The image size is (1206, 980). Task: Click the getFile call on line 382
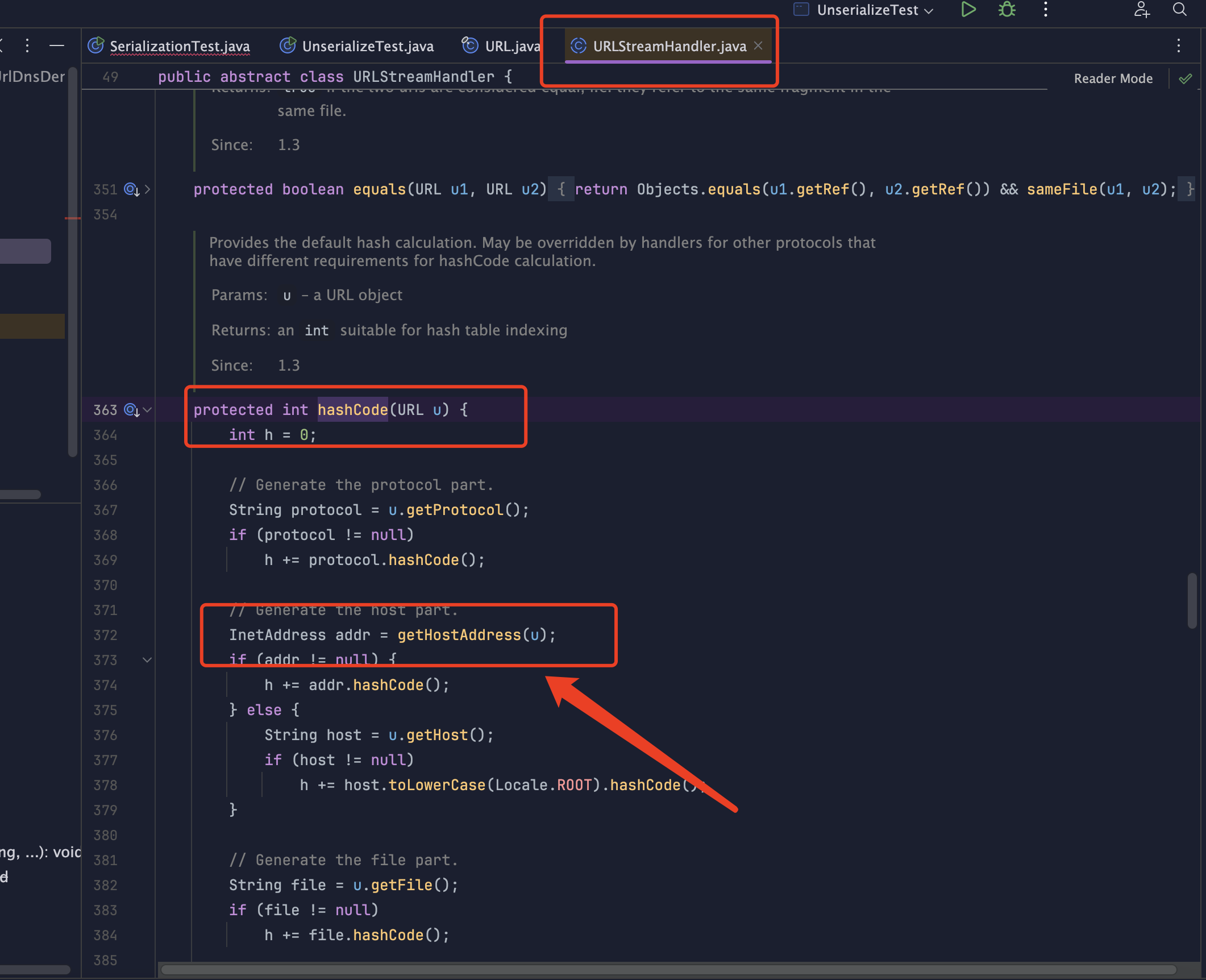[402, 885]
